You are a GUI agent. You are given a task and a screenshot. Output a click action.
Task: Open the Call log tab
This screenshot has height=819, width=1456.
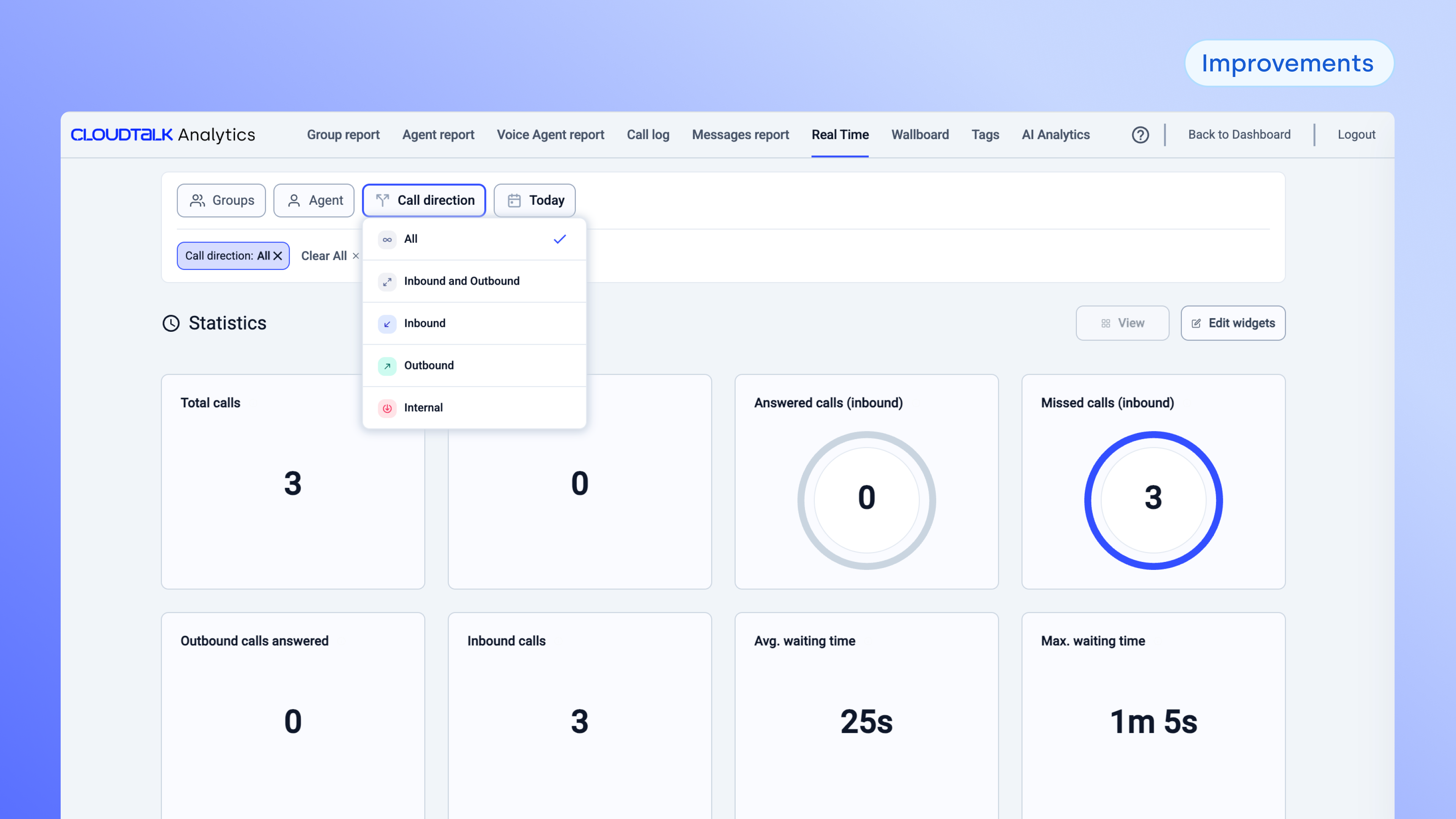click(648, 135)
